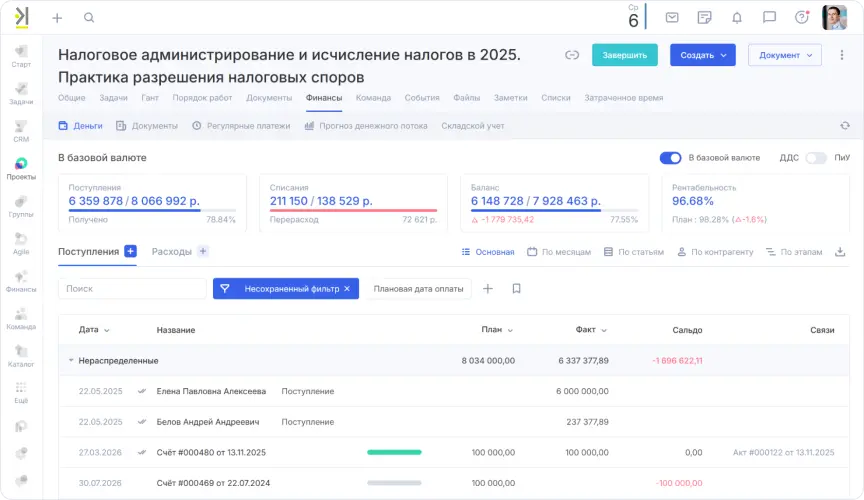The height and width of the screenshot is (500, 864).
Task: Open Финансы in the sidebar
Action: [x=21, y=282]
